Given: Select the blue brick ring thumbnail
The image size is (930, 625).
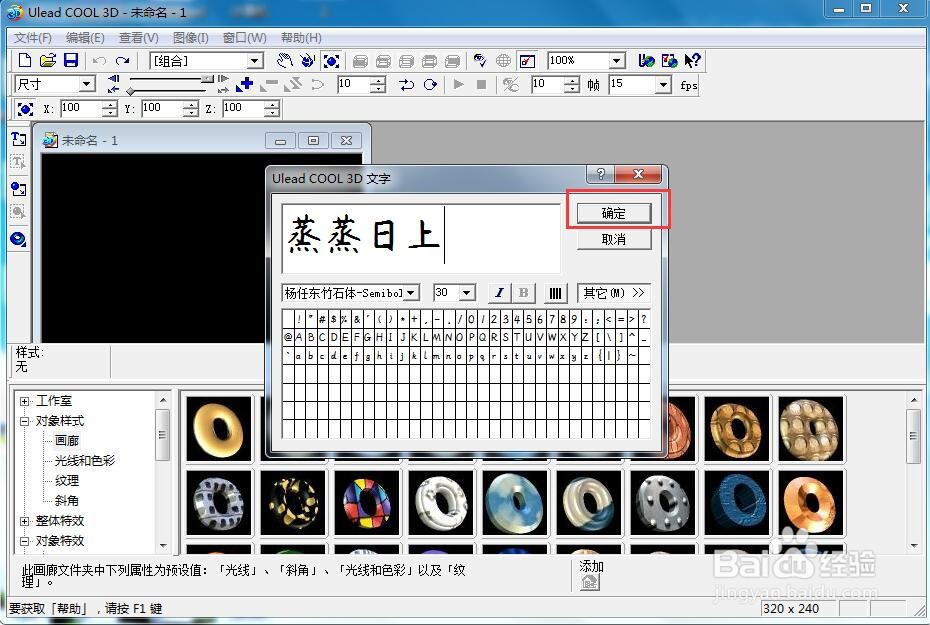Looking at the screenshot, I should pos(737,503).
